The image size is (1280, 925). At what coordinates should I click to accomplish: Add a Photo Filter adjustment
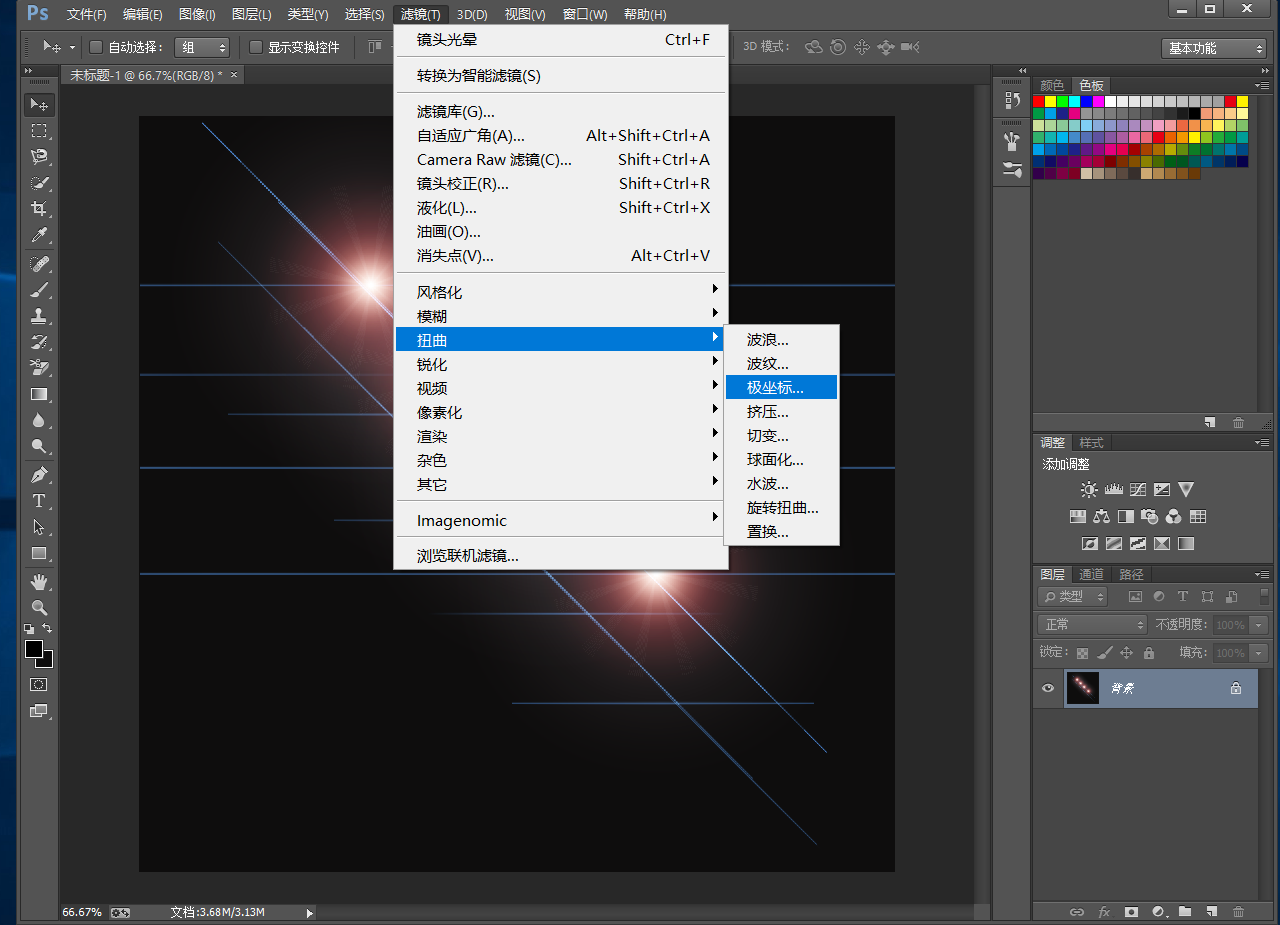(1149, 517)
